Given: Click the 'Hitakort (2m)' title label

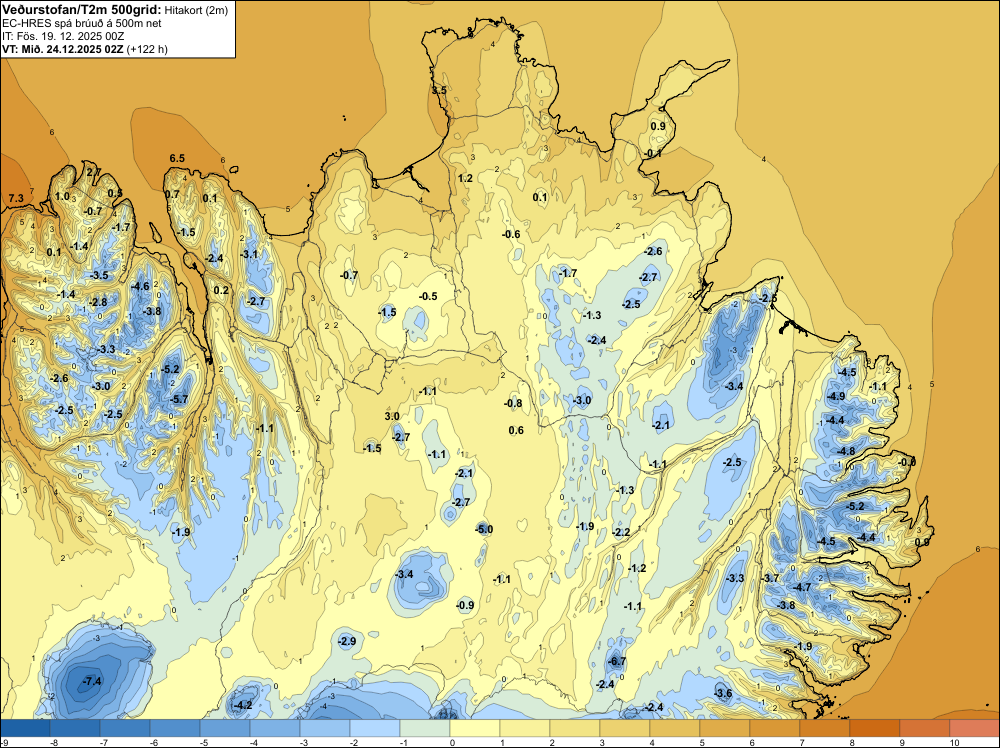Looking at the screenshot, I should (x=196, y=10).
